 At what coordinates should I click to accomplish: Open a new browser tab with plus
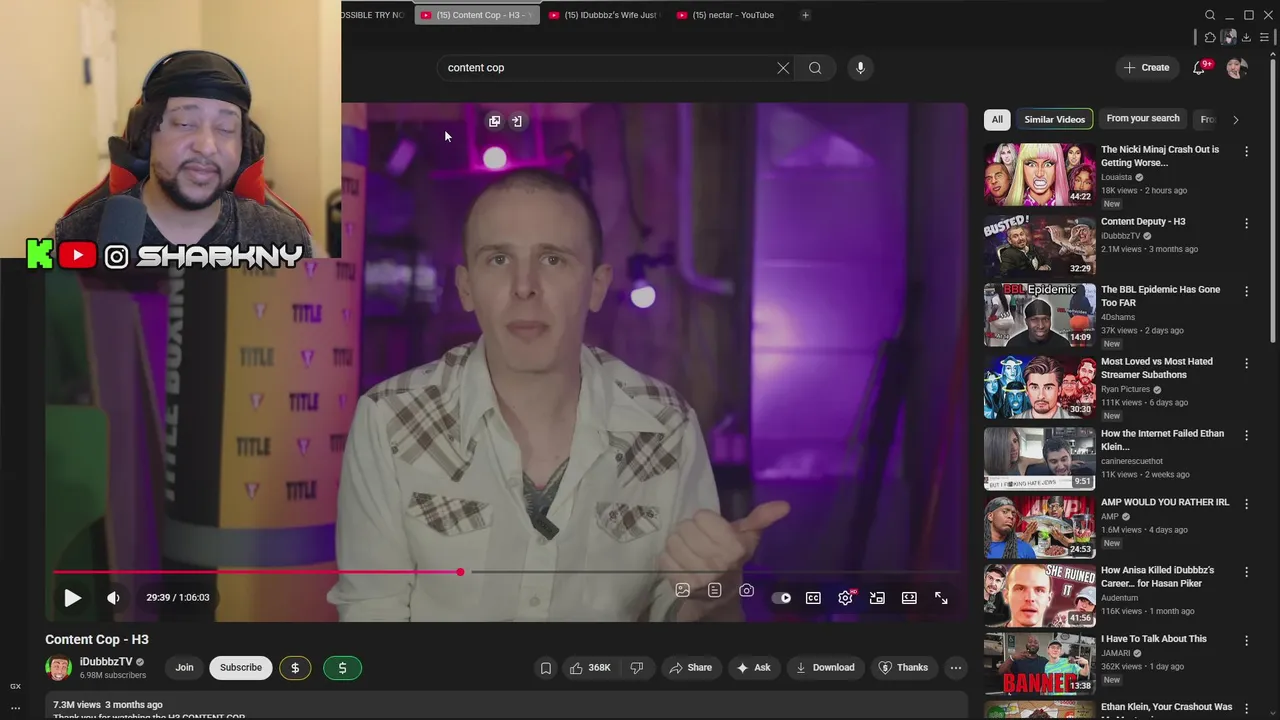tap(805, 15)
